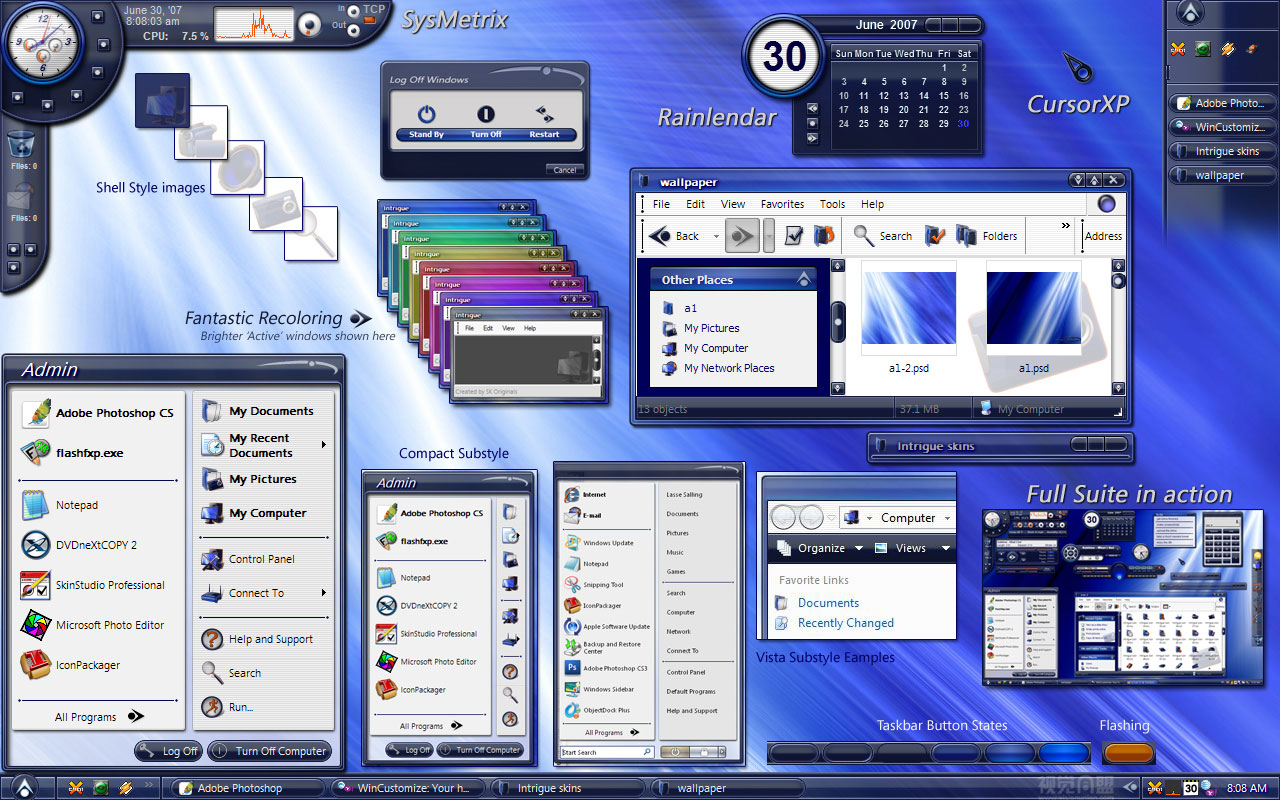Cancel the Log Off Windows dialog
The height and width of the screenshot is (800, 1280).
click(565, 170)
